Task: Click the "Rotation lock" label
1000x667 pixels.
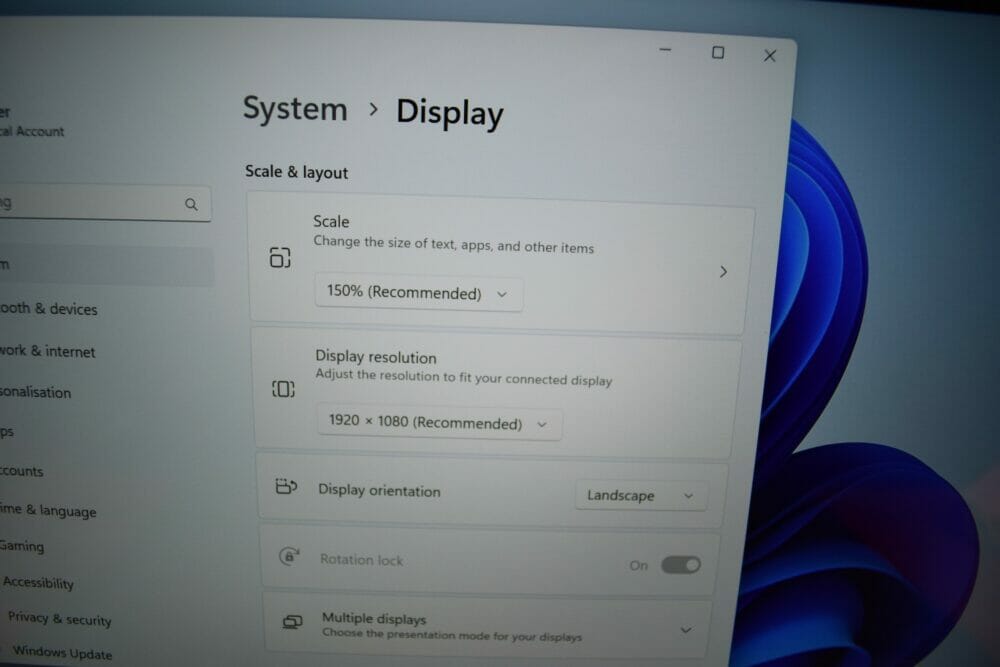Action: 361,559
